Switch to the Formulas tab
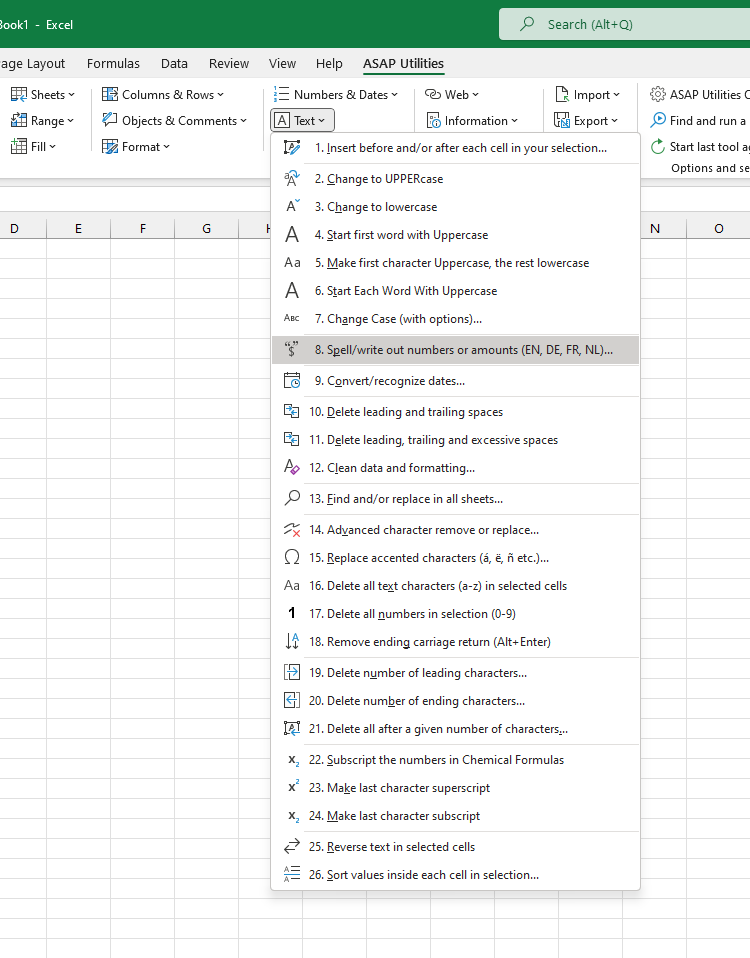The width and height of the screenshot is (750, 958). point(113,64)
